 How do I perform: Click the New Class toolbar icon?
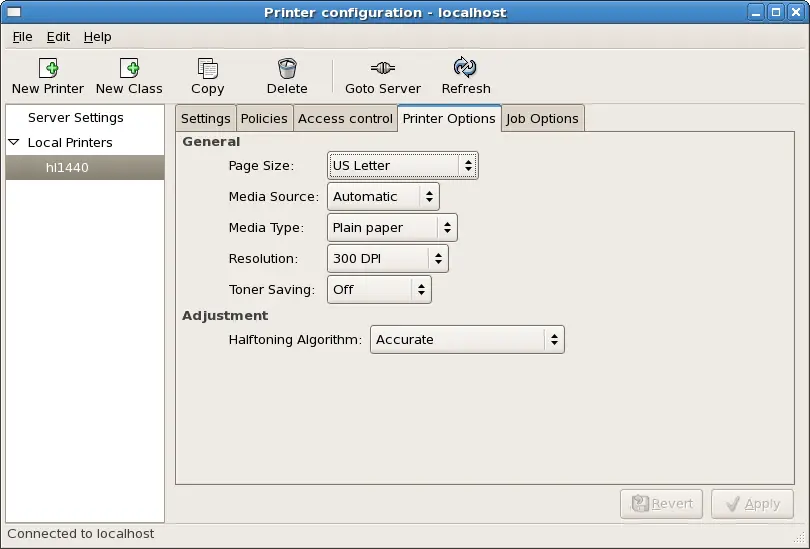point(129,68)
